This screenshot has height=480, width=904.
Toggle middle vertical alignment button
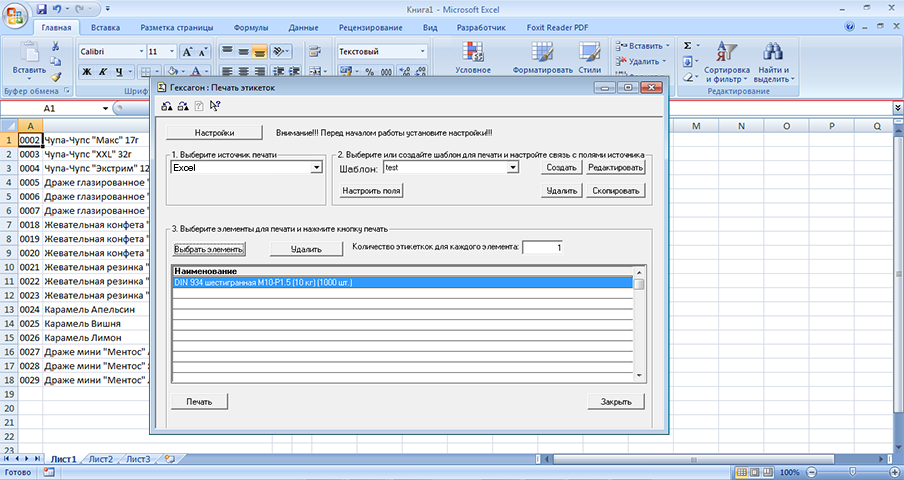[x=243, y=51]
